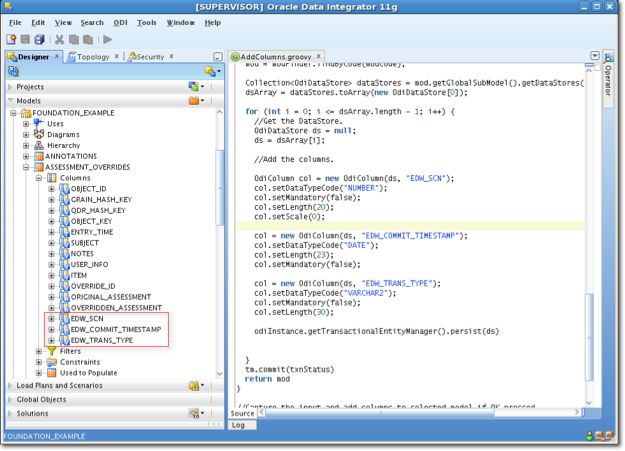The width and height of the screenshot is (625, 451).
Task: Click the New toolbar icon
Action: click(11, 39)
